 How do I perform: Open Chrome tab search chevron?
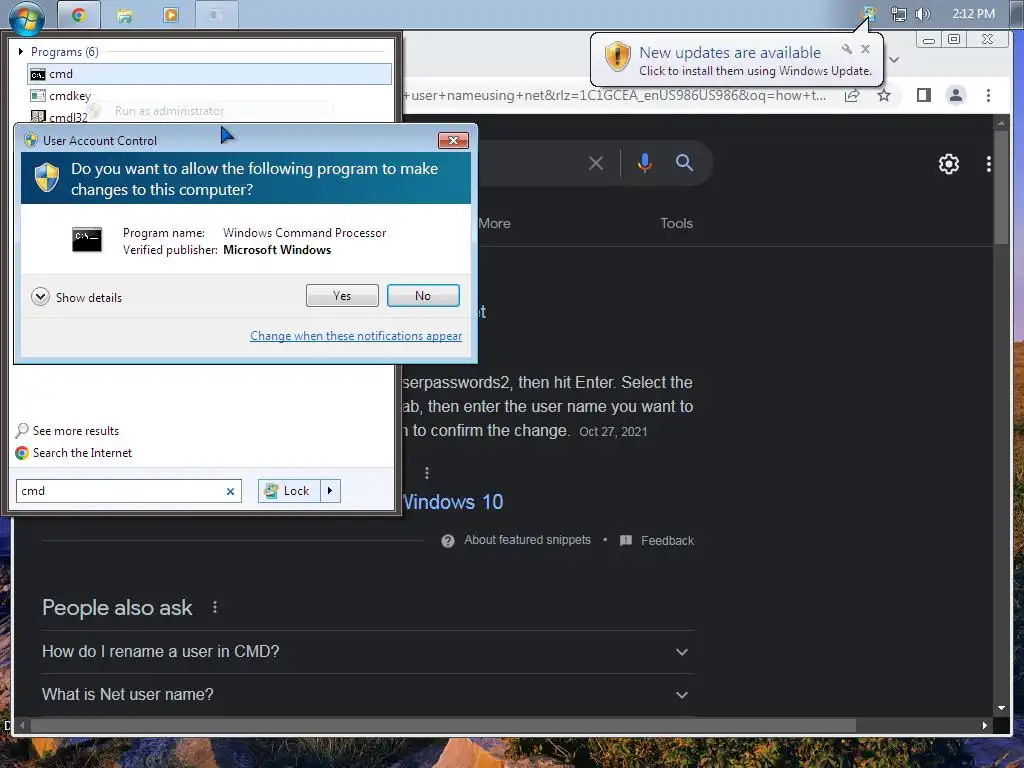point(894,59)
